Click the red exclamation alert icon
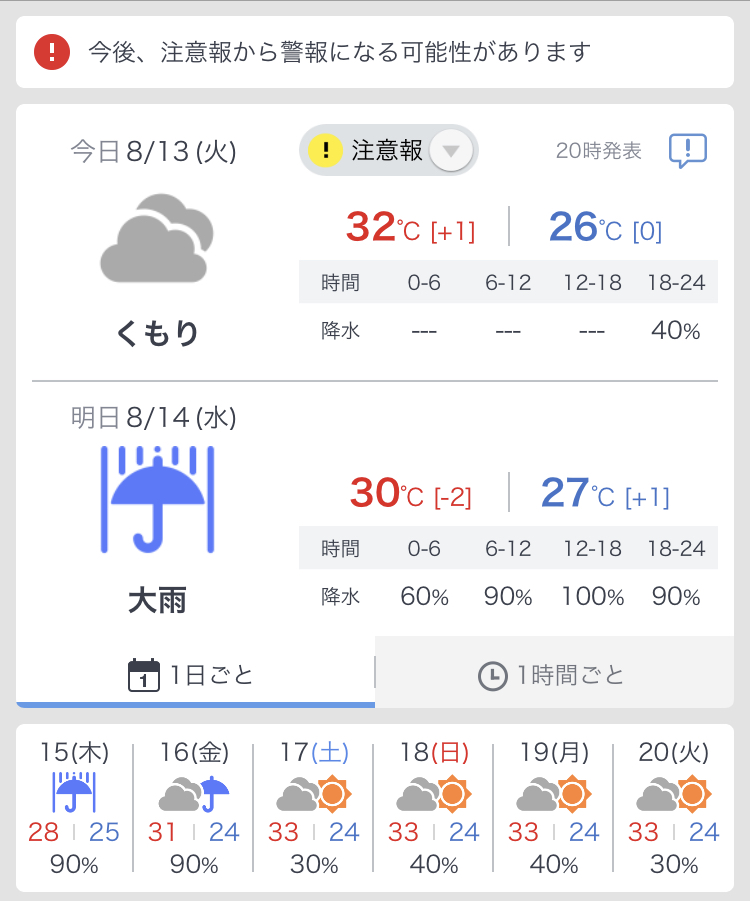The width and height of the screenshot is (750, 901). pyautogui.click(x=52, y=52)
